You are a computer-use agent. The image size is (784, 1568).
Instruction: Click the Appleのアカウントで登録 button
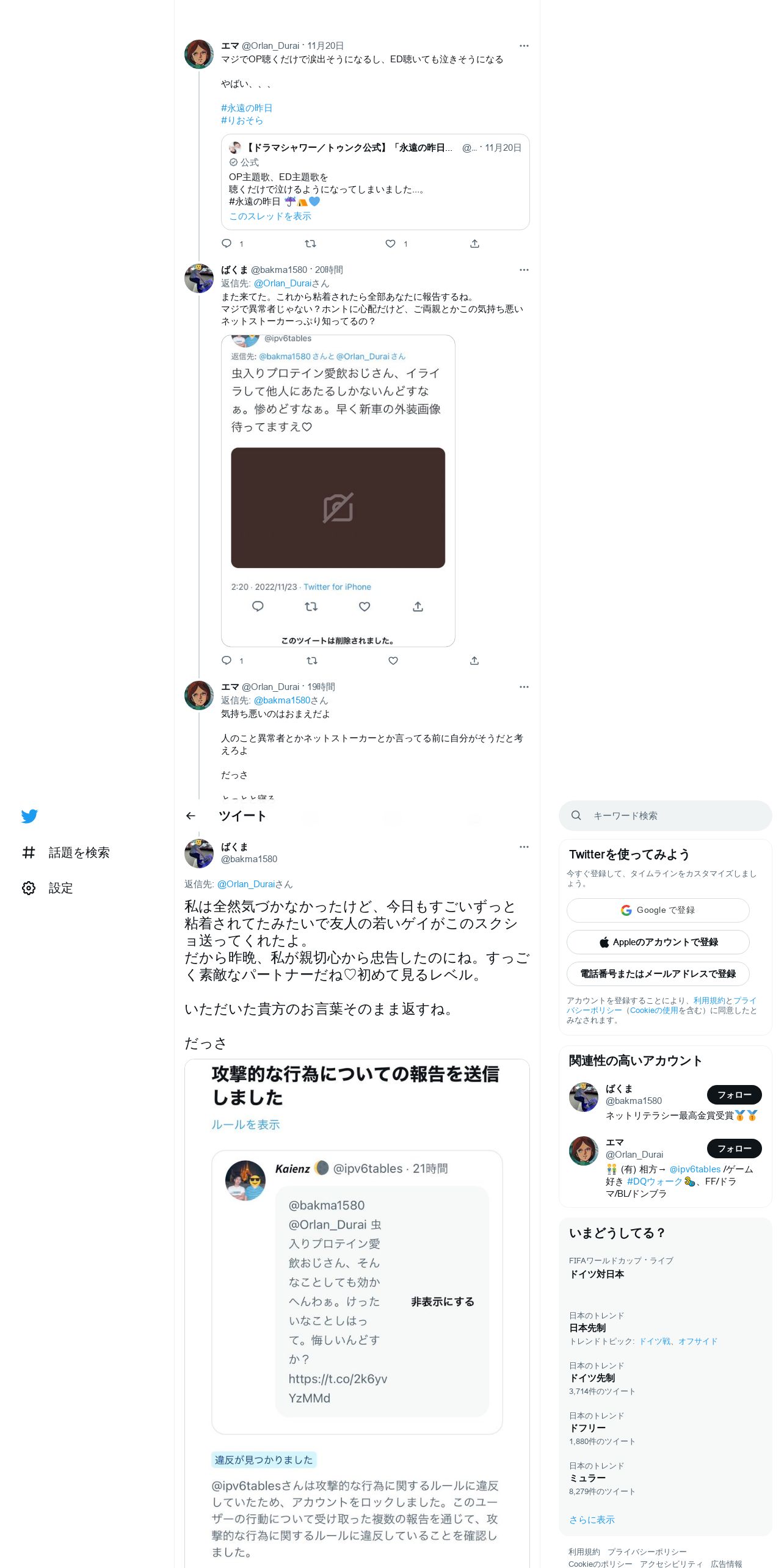click(x=658, y=942)
